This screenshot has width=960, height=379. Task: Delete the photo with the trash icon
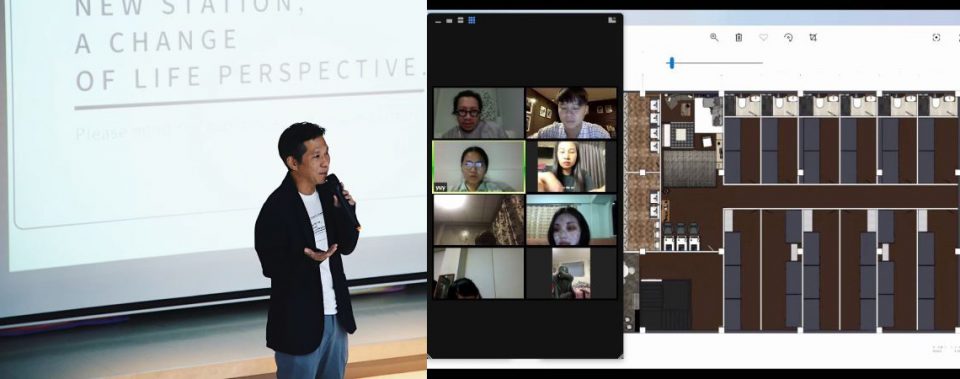(738, 37)
